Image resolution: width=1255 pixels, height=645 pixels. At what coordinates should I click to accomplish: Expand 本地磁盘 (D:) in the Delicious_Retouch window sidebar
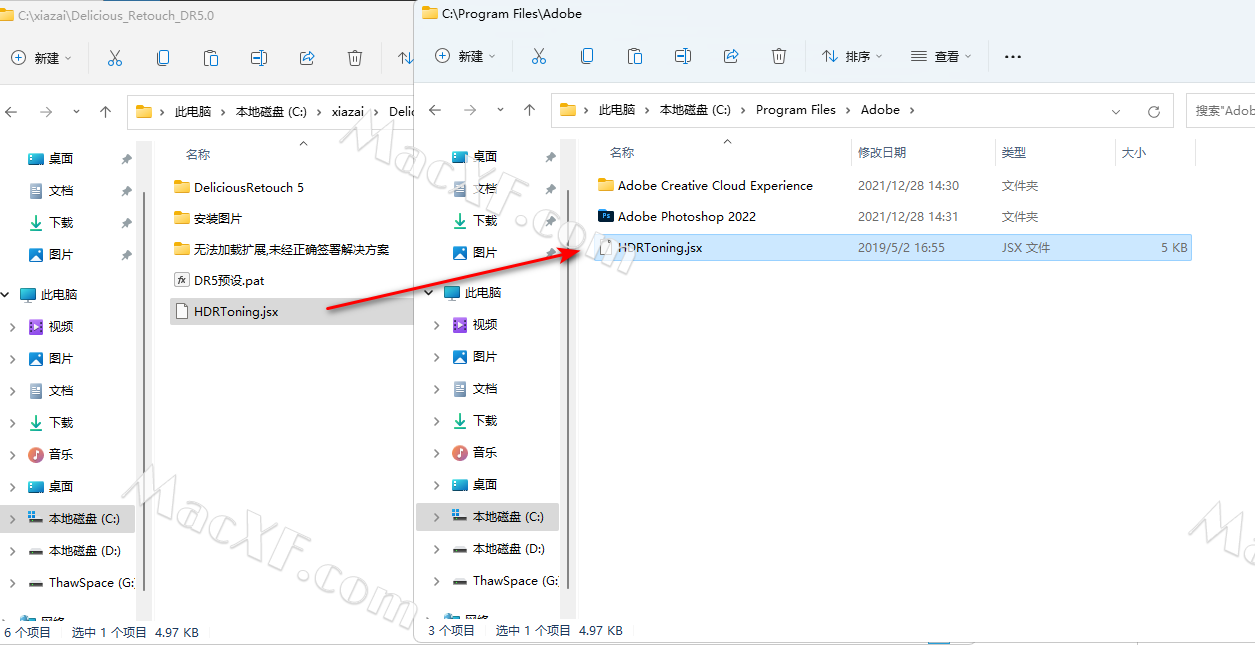pos(13,551)
